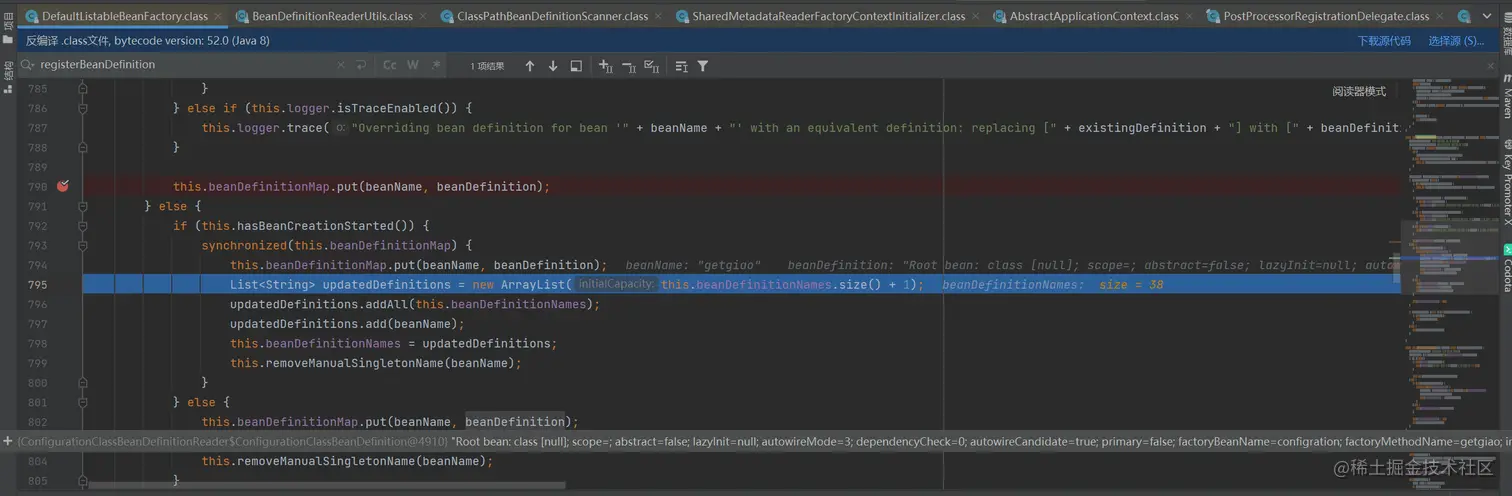Open SharedMetadataReaderFactoryContextInitializer.class tab
Image resolution: width=1512 pixels, height=496 pixels.
829,16
